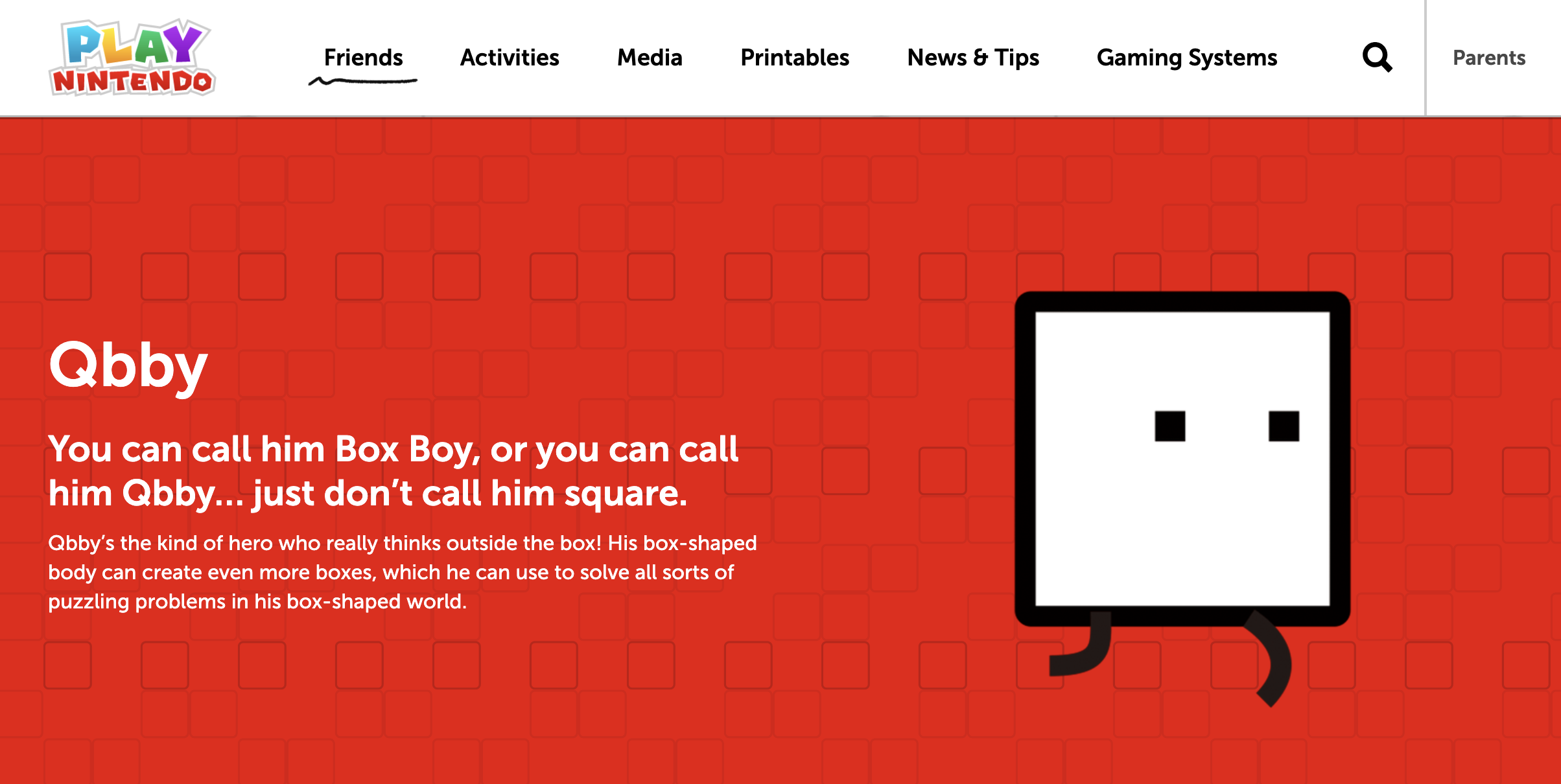Select the Media navigation item
The image size is (1561, 784).
coord(650,58)
